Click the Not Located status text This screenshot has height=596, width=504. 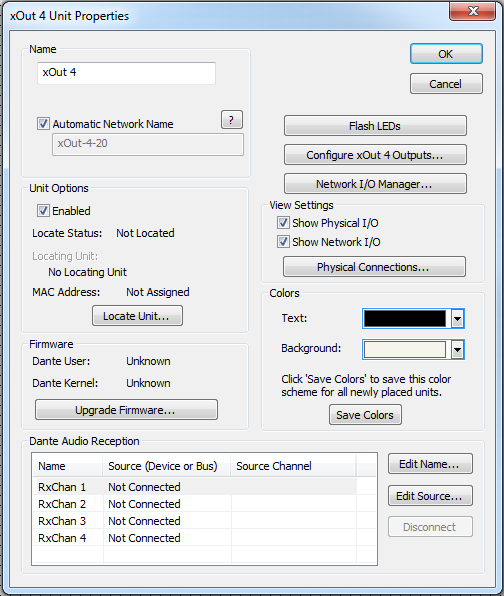click(x=145, y=233)
